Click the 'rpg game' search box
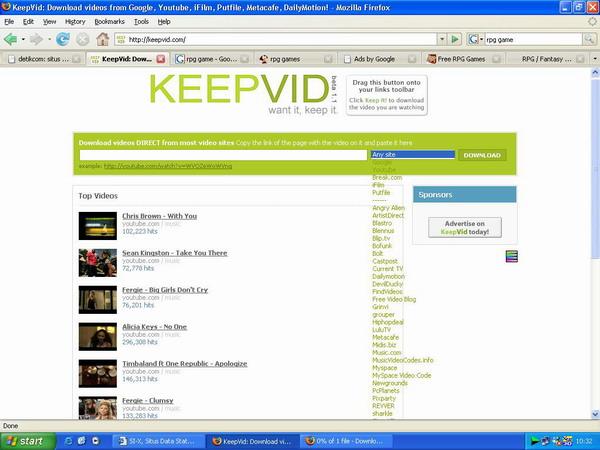Screen dimensions: 600x450 point(533,39)
